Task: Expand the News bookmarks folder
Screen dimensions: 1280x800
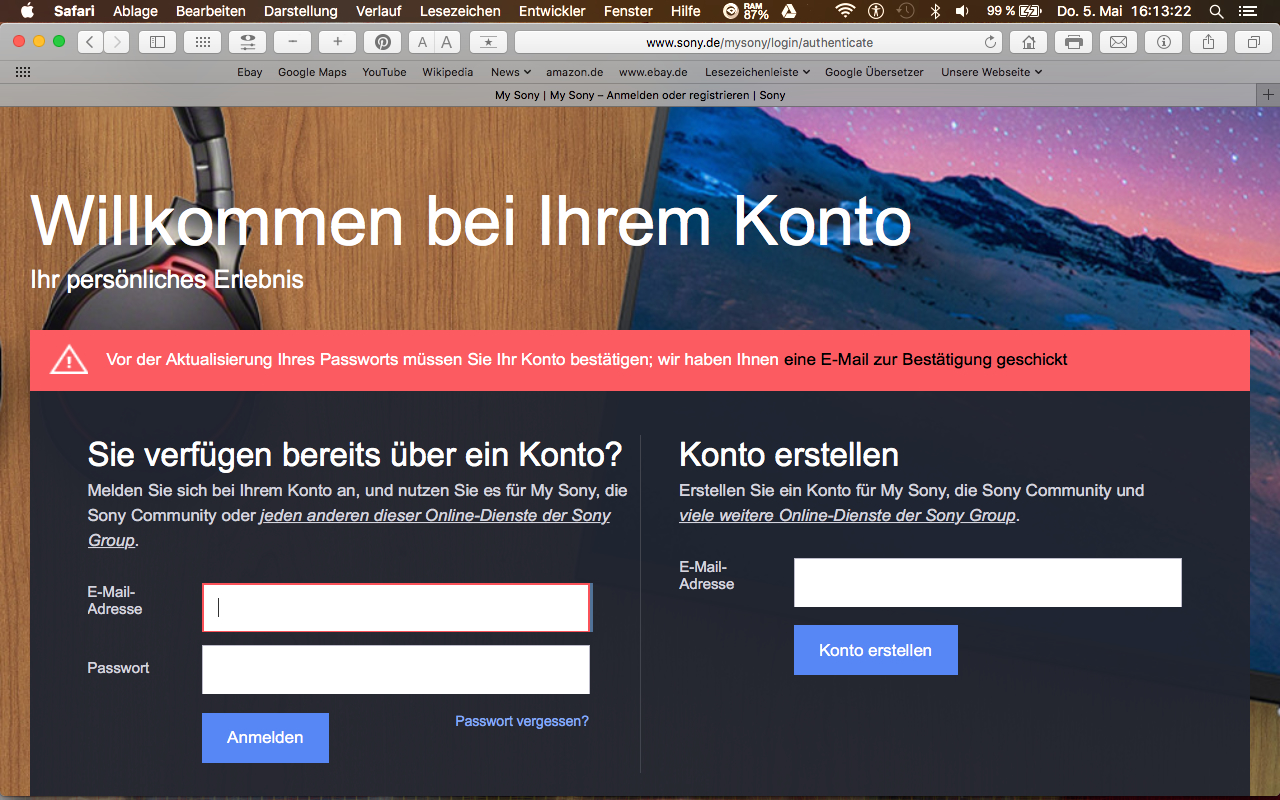Action: tap(511, 72)
